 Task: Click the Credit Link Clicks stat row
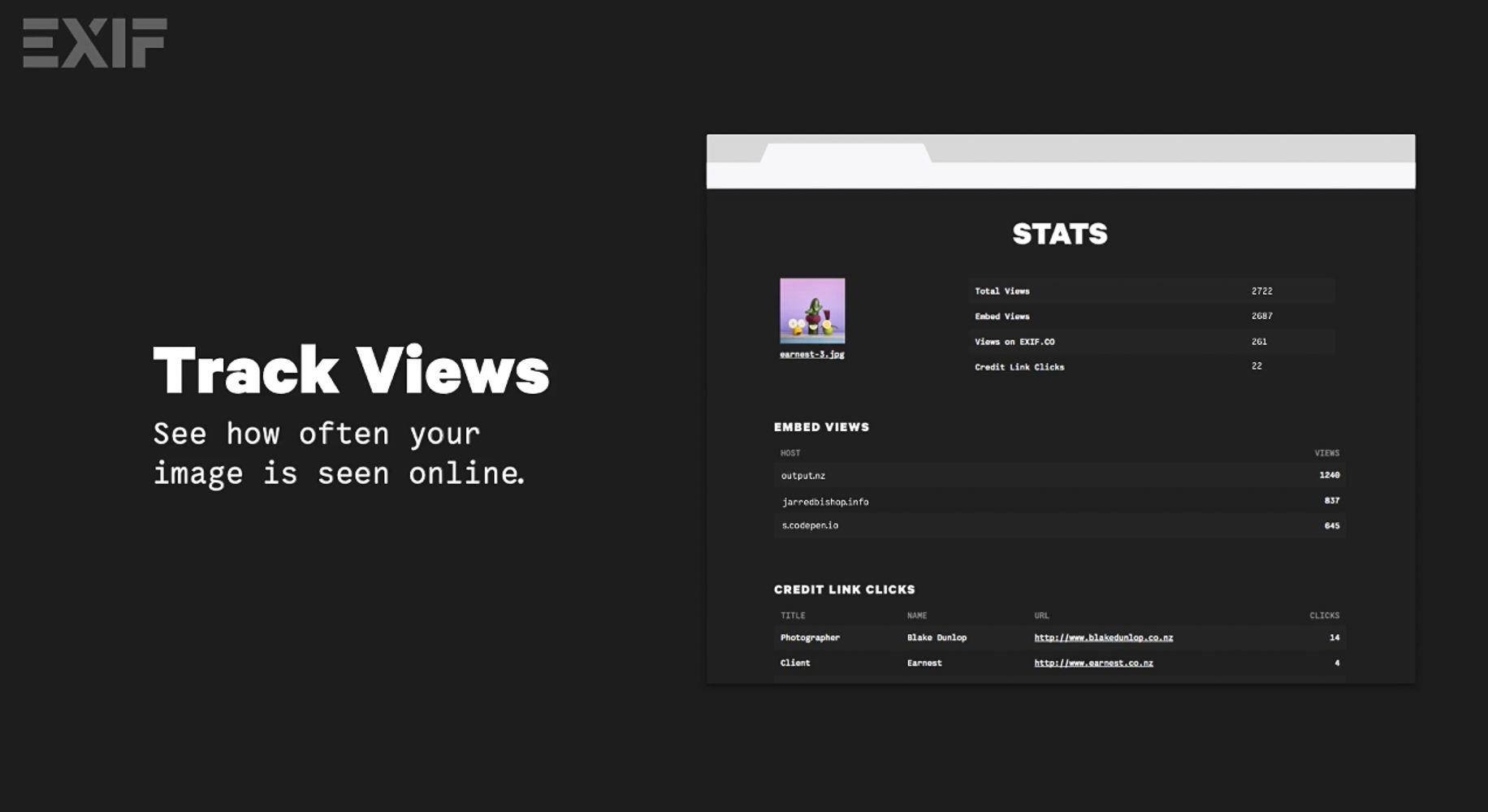[1150, 366]
